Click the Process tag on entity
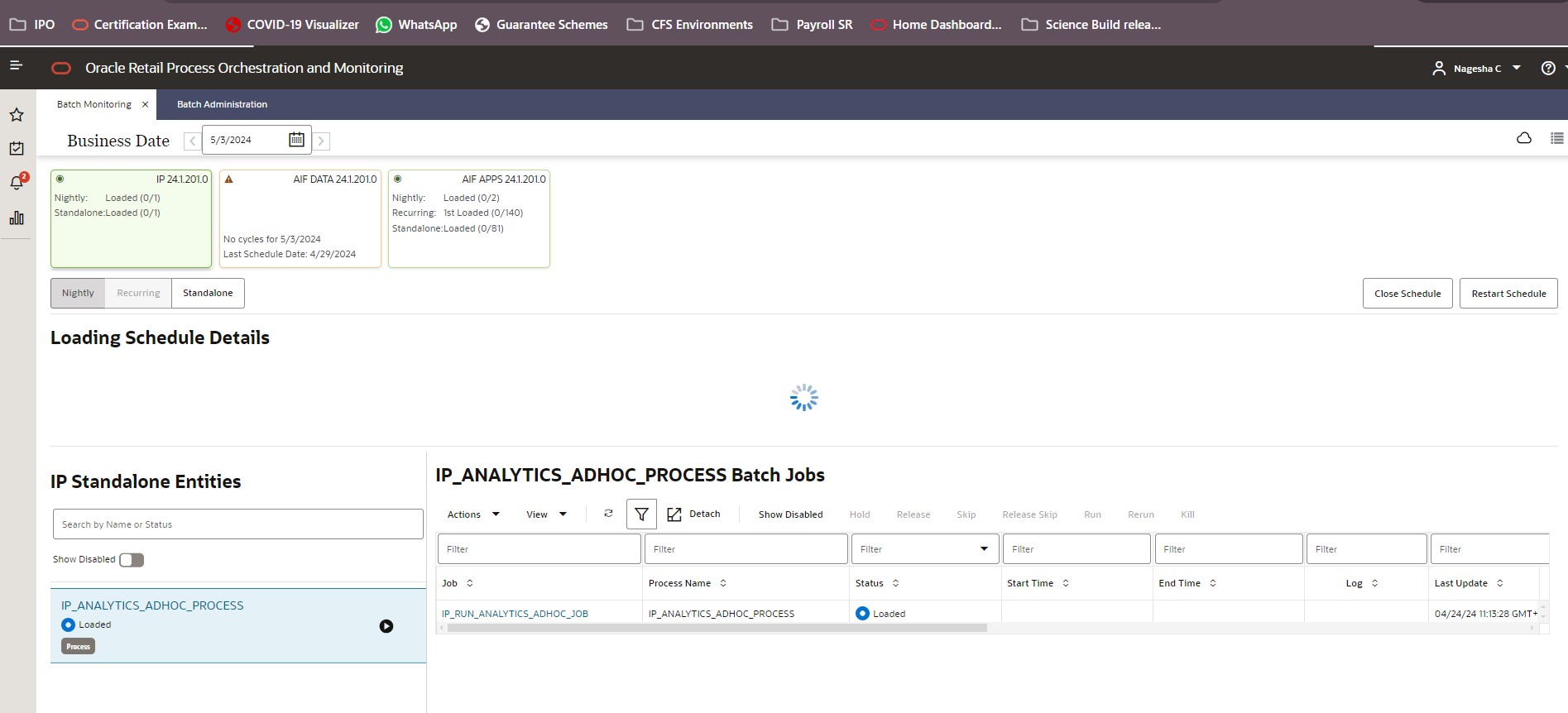The width and height of the screenshot is (1568, 713). coord(78,646)
